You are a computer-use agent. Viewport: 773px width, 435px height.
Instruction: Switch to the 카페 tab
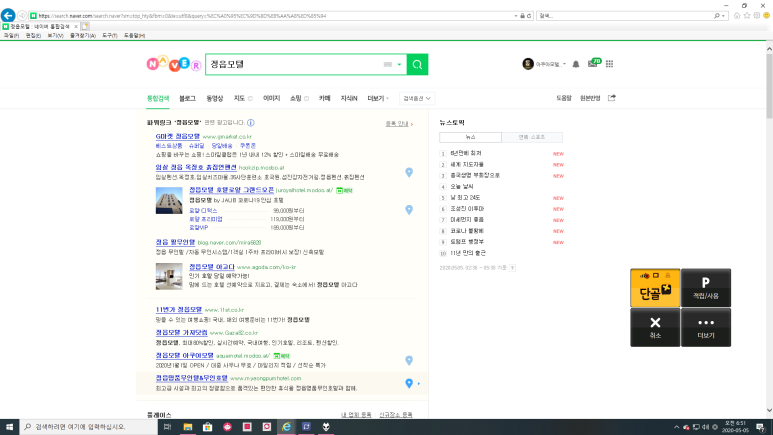[324, 99]
